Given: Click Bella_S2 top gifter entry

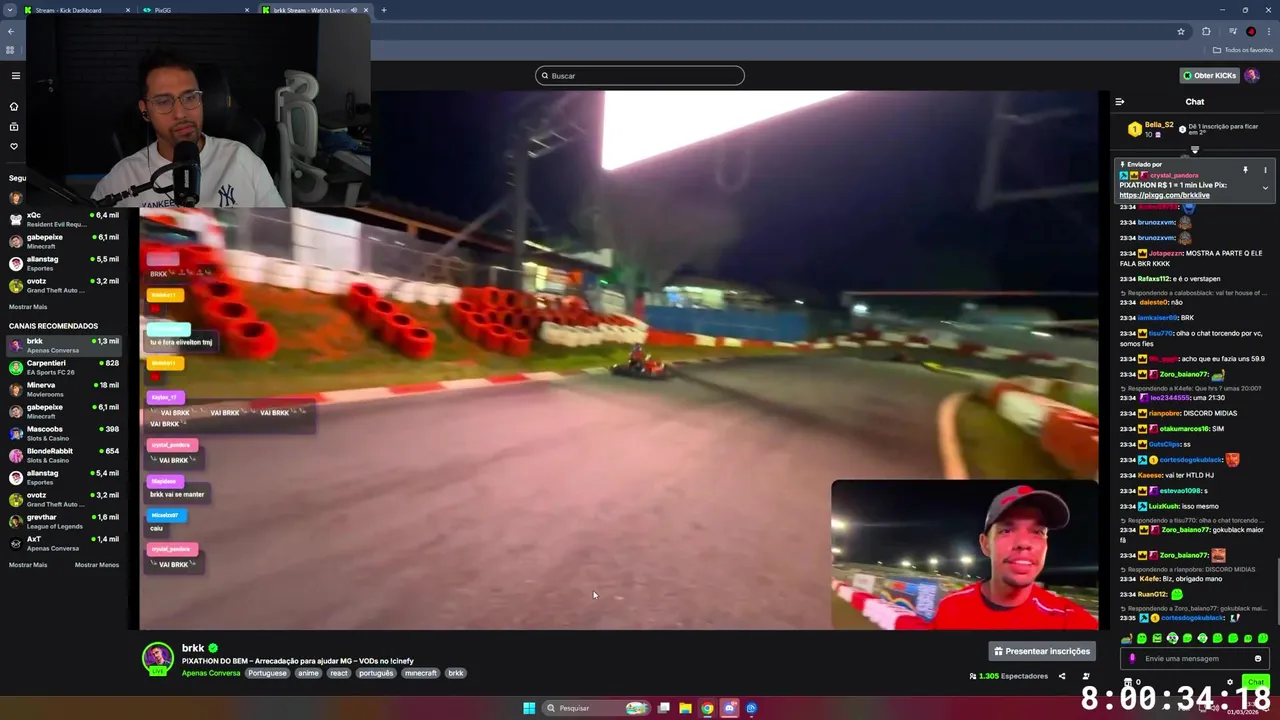Looking at the screenshot, I should tap(1150, 129).
